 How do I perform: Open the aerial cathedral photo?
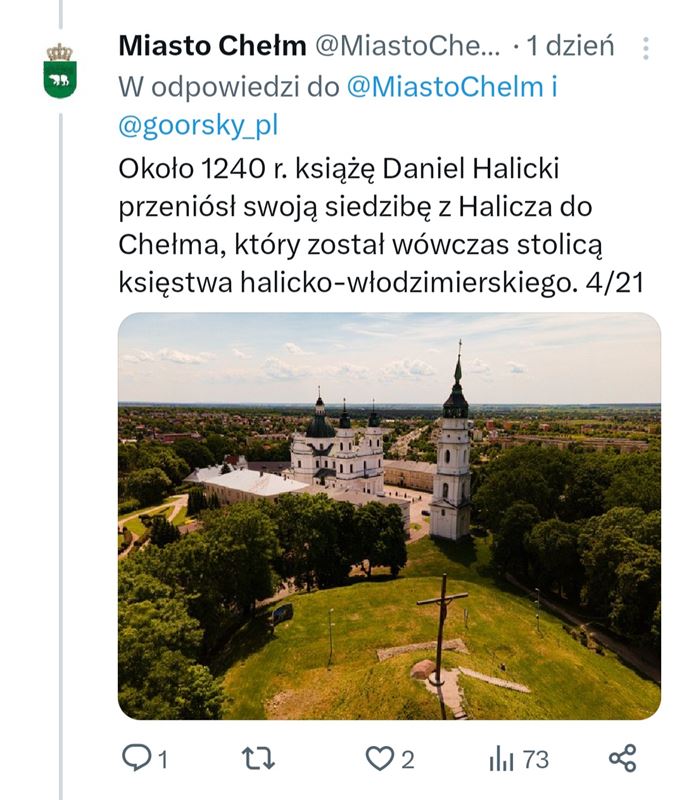pos(389,515)
